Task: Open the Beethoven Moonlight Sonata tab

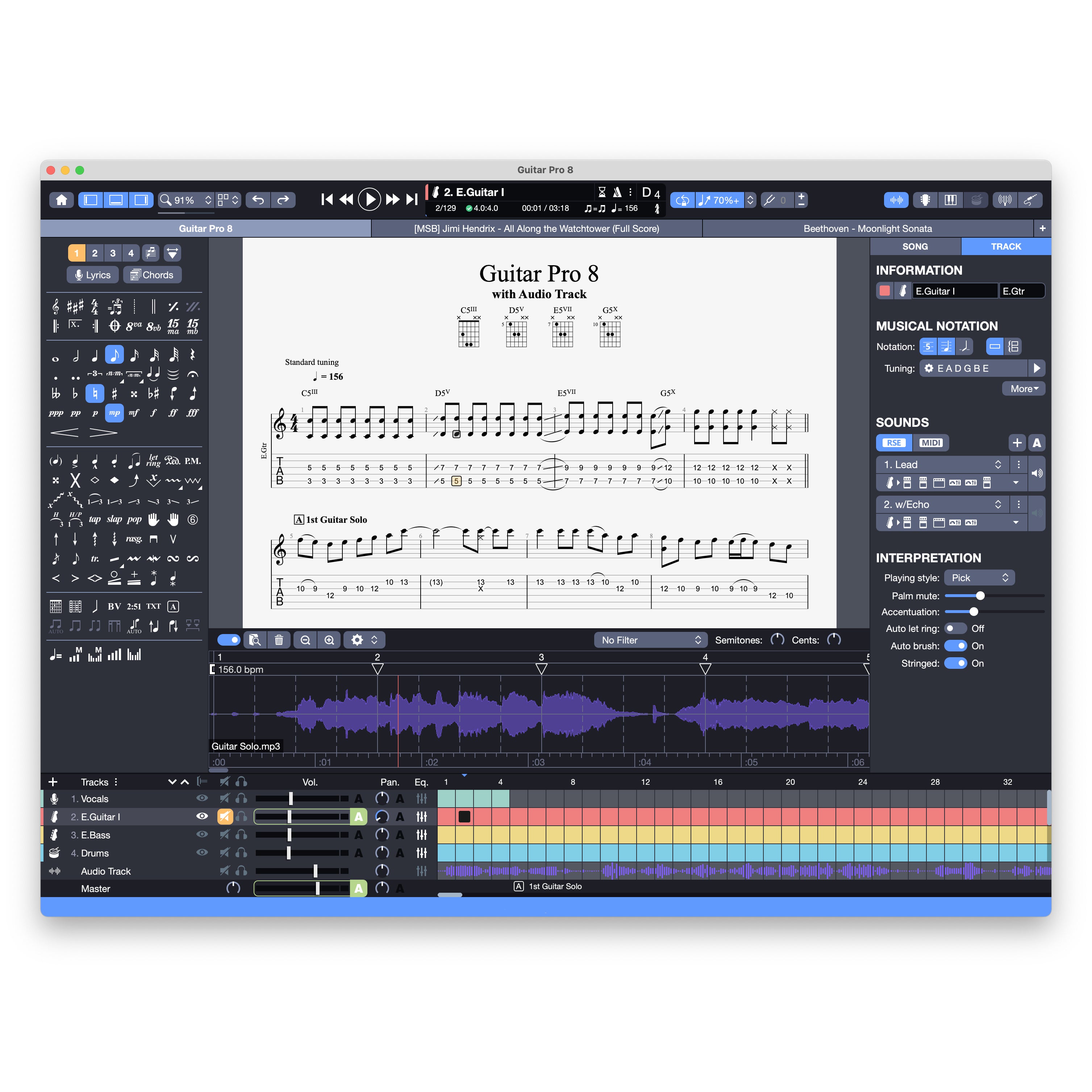Action: click(868, 228)
